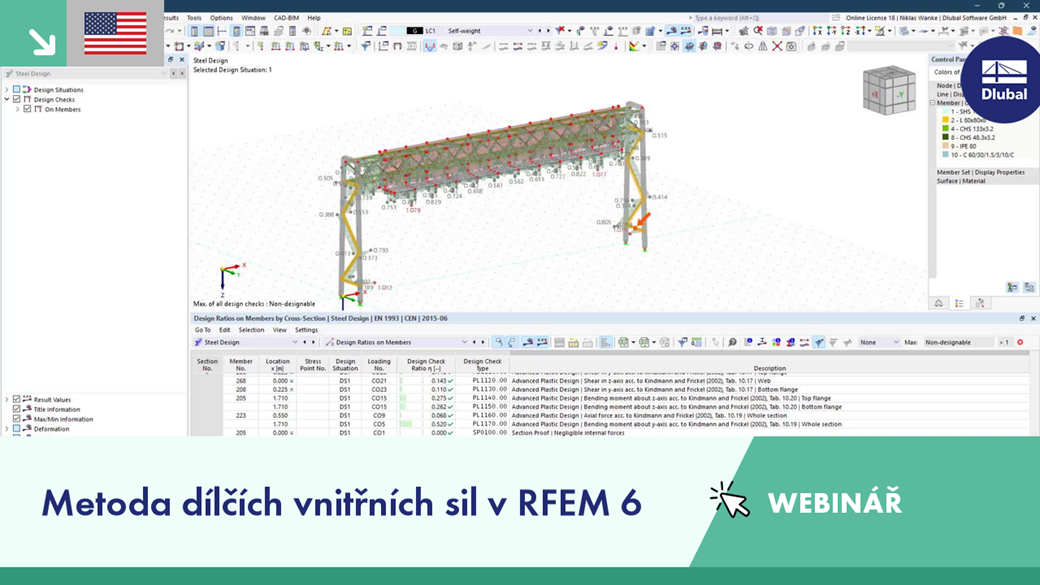Click the balance scale icon below Control Panel

[939, 303]
